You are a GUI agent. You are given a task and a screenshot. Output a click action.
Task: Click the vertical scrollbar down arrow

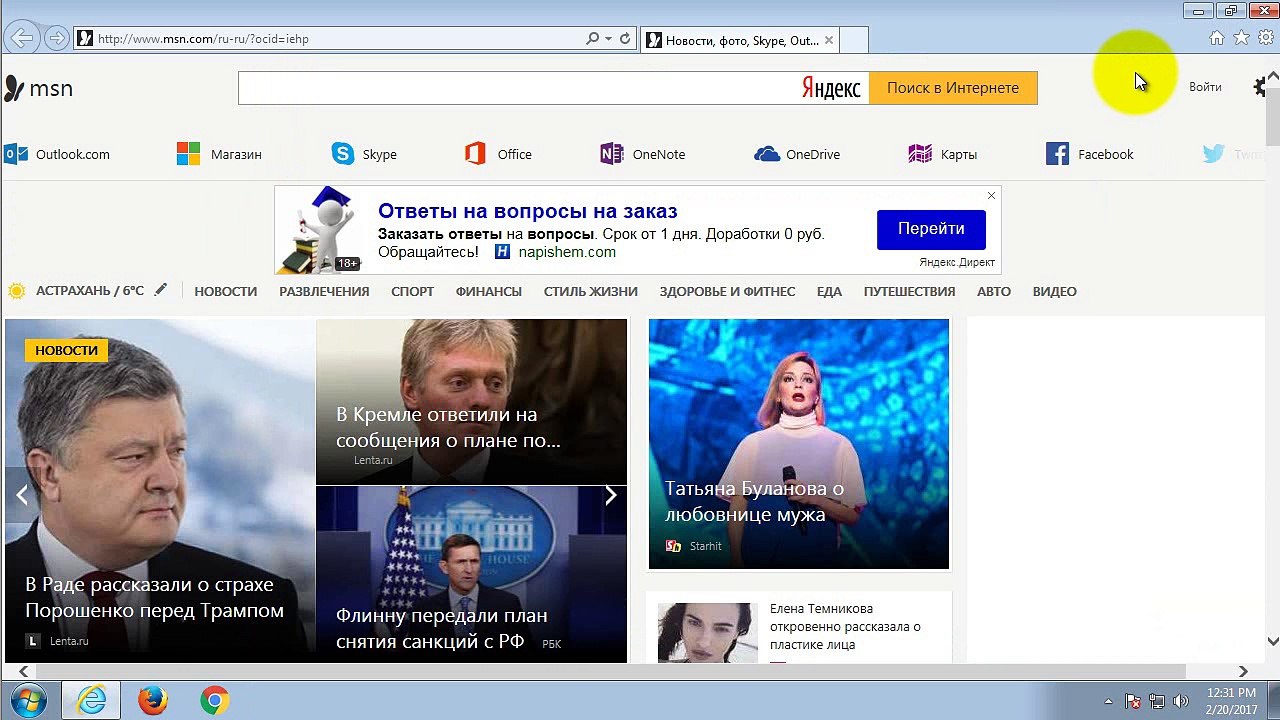(1273, 641)
